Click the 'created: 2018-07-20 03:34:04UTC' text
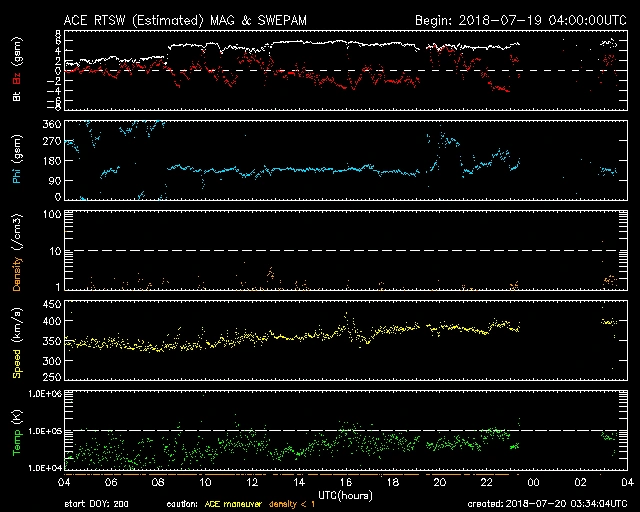This screenshot has width=640, height=512. (x=547, y=504)
